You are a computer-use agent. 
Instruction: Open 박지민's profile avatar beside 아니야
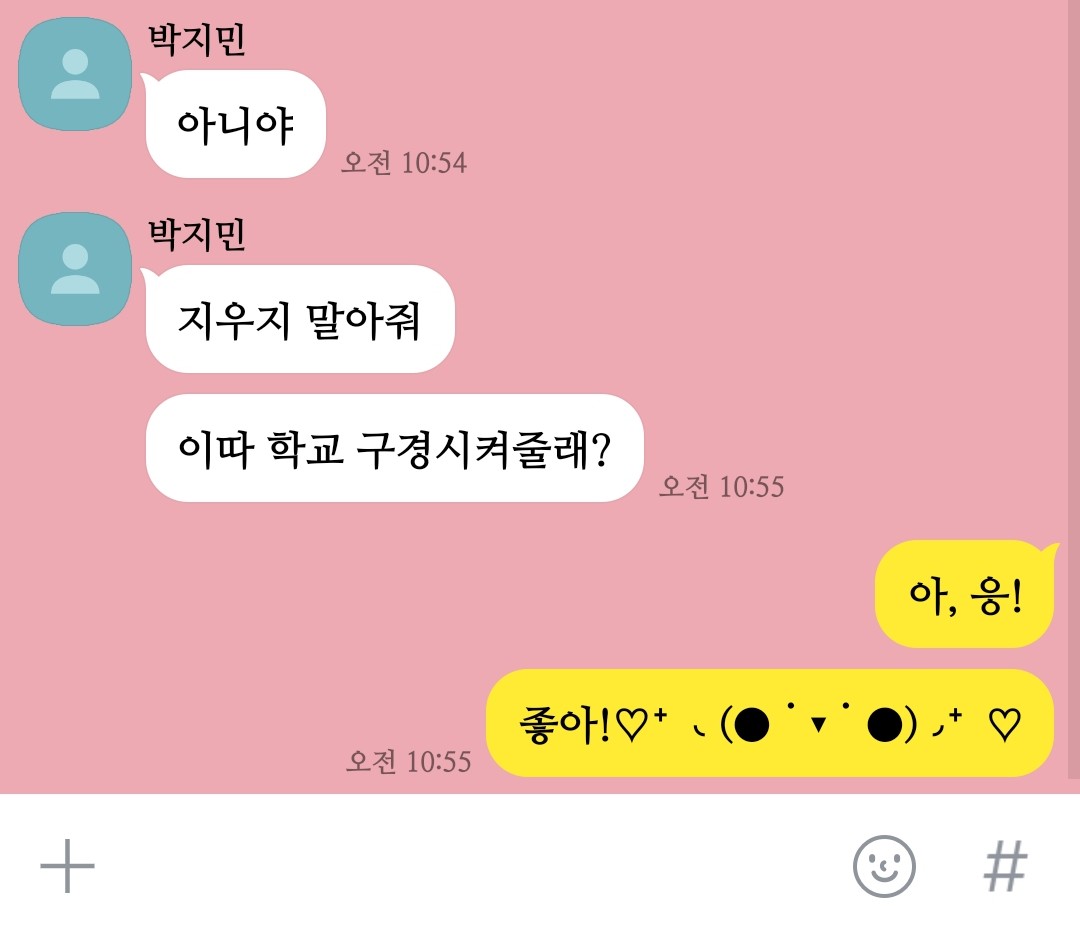point(74,74)
